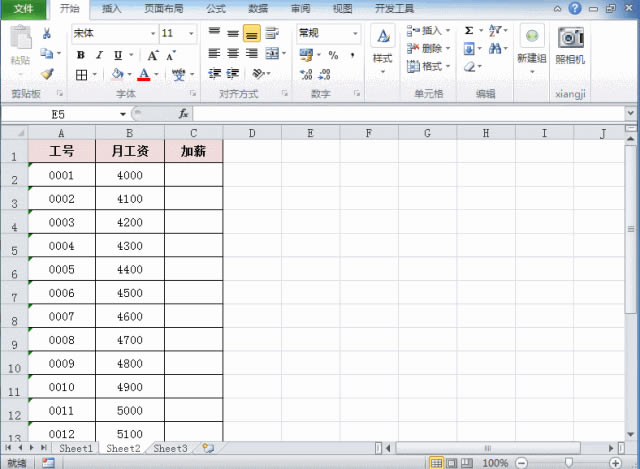
Task: Toggle Bold formatting
Action: click(x=81, y=55)
